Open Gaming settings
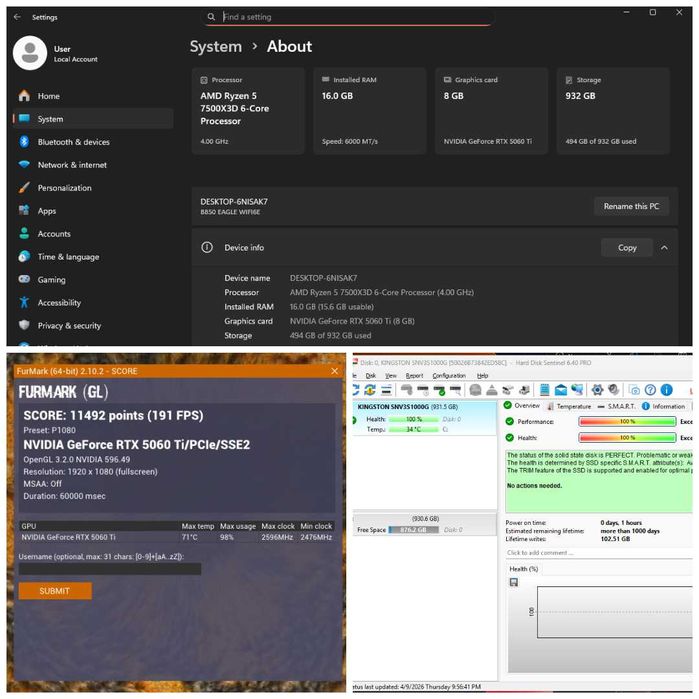The width and height of the screenshot is (699, 699). [x=51, y=280]
